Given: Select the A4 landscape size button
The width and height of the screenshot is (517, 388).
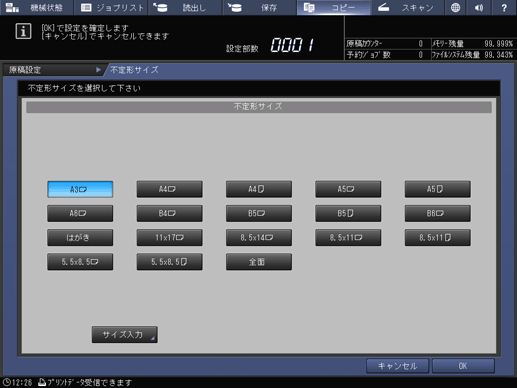Looking at the screenshot, I should (x=169, y=189).
